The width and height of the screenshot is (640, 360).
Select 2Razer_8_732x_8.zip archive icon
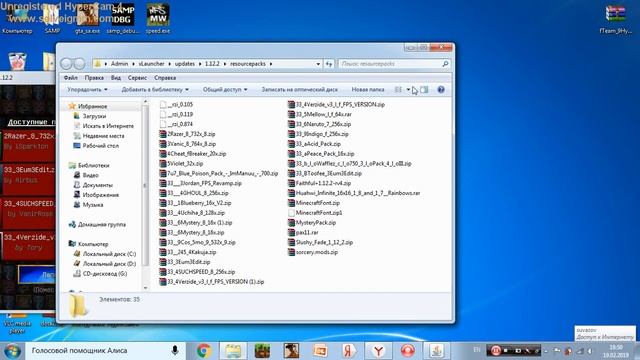(x=163, y=134)
